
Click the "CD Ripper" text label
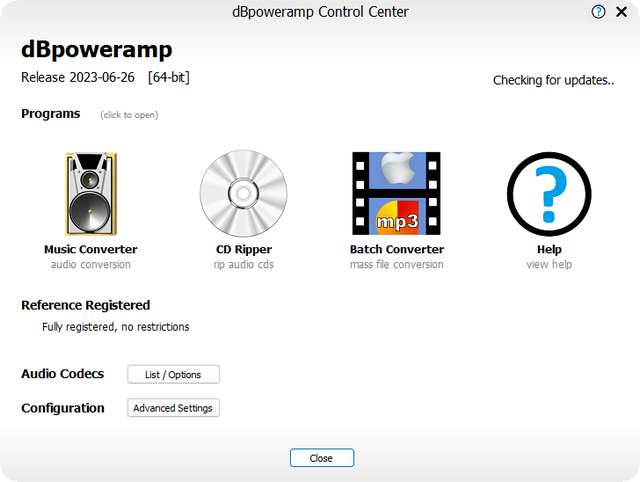244,250
